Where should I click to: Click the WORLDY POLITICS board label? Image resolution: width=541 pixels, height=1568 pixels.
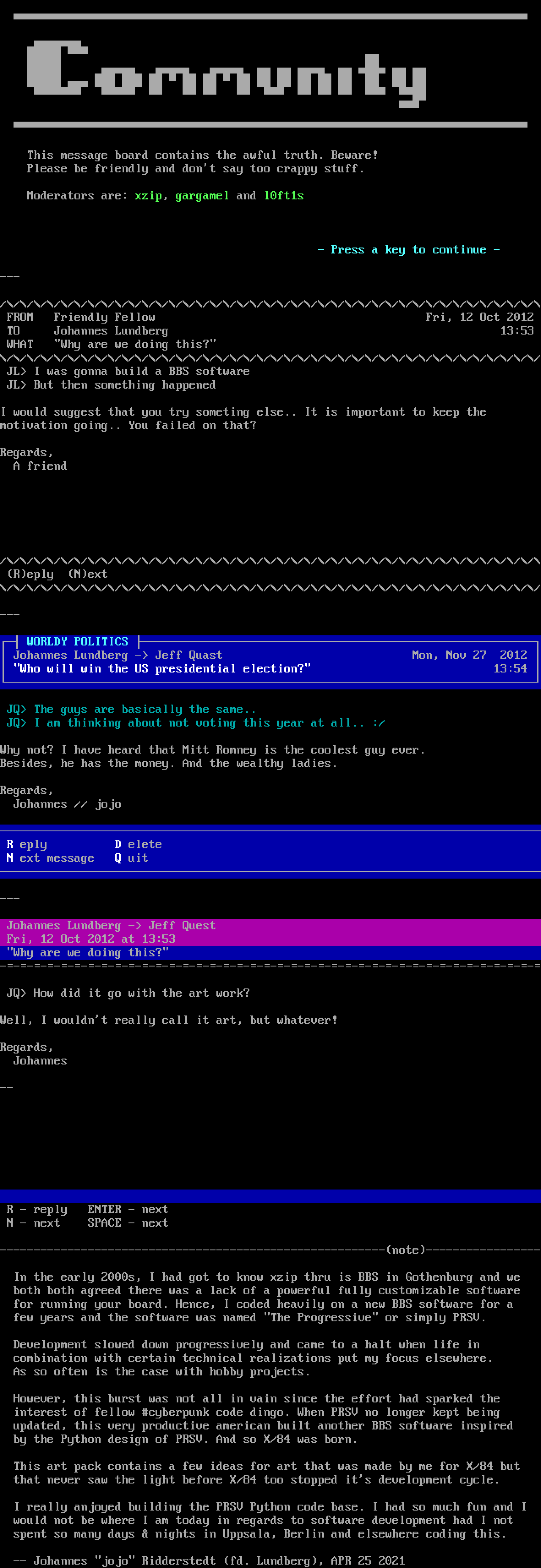point(77,642)
